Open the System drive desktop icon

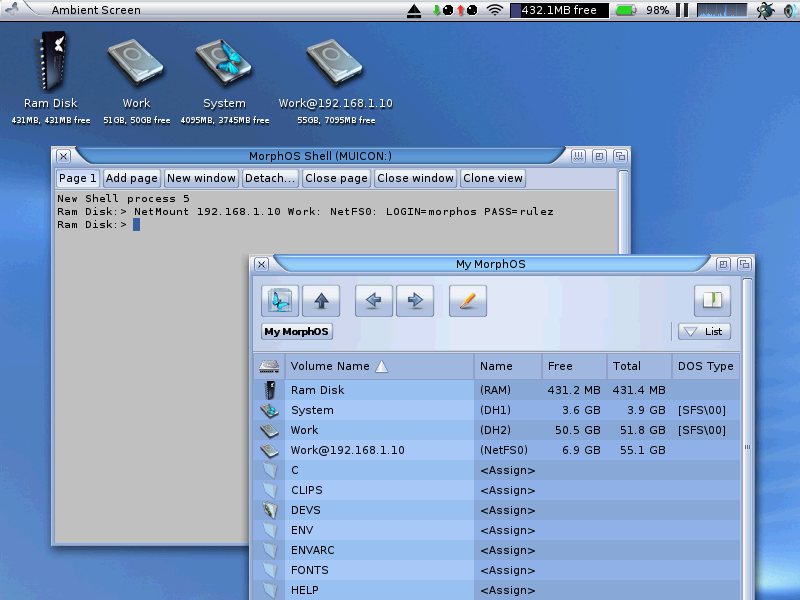(224, 62)
